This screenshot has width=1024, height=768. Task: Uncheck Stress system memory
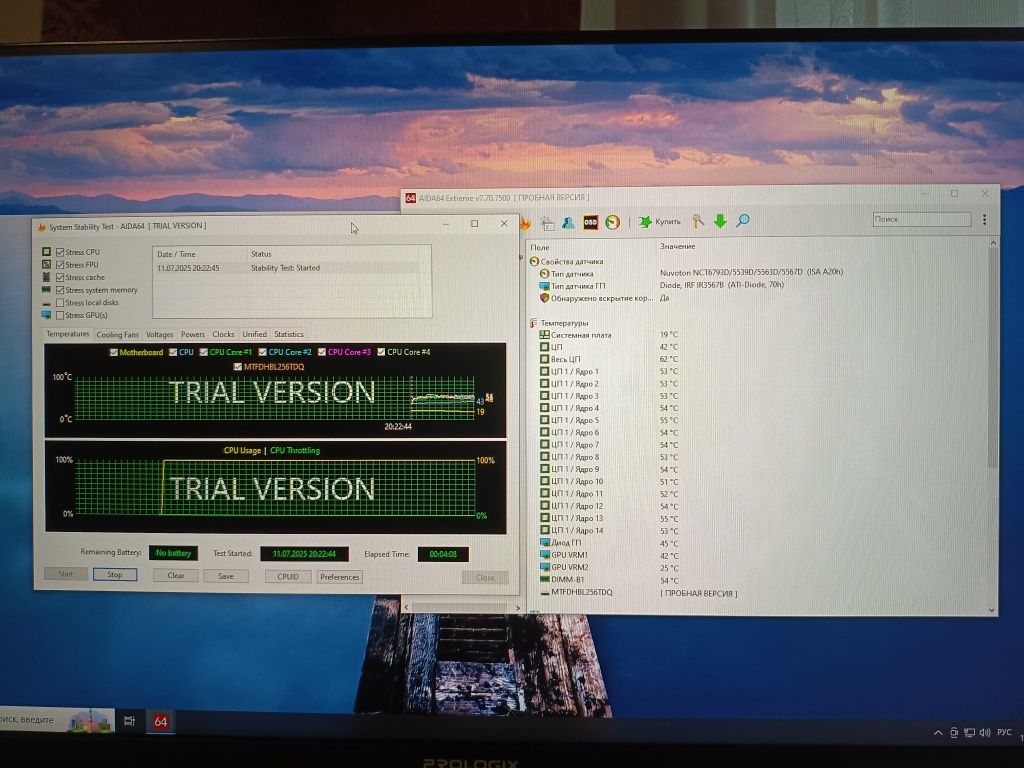point(59,290)
